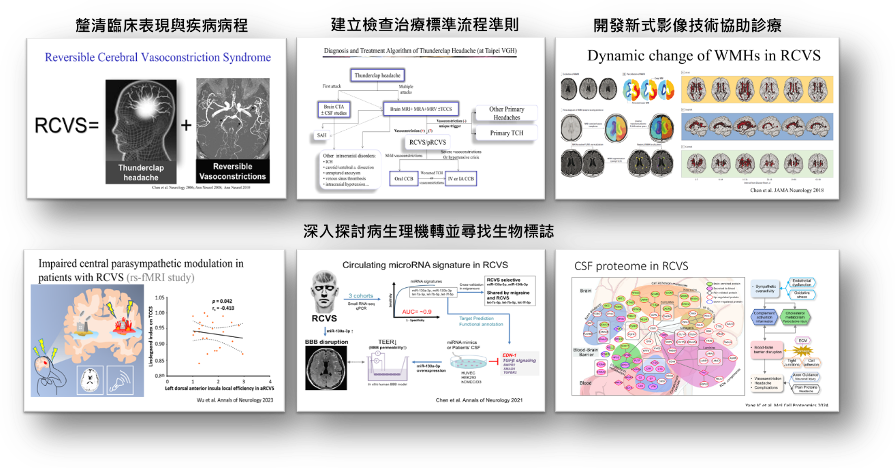This screenshot has height=468, width=895.
Task: Click the Reversible Vasoconstrictions angiogram image
Action: pyautogui.click(x=232, y=130)
